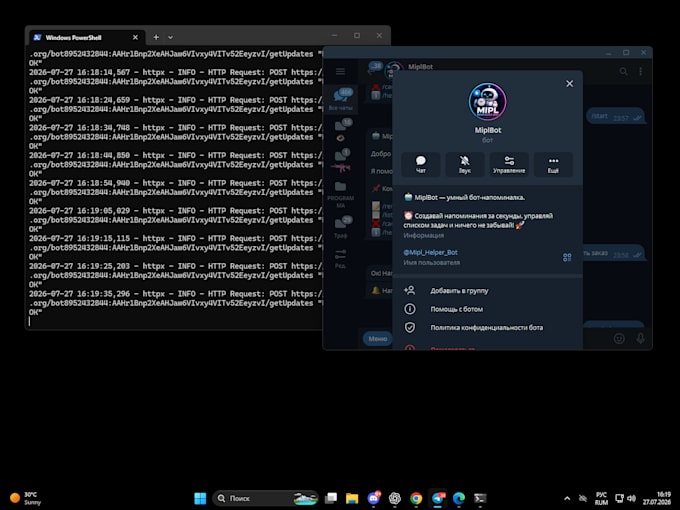Open File Explorer from the taskbar
Image resolution: width=680 pixels, height=510 pixels.
click(352, 498)
